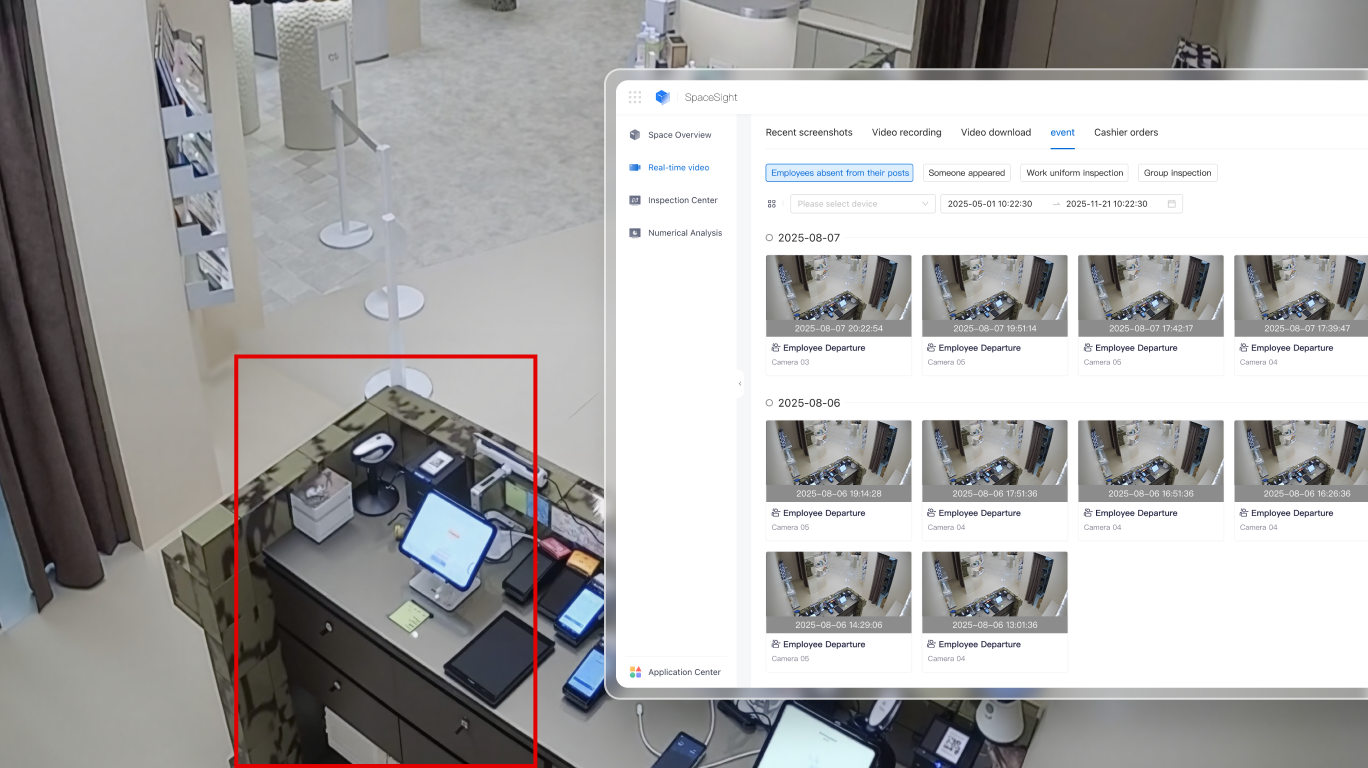The image size is (1368, 768).
Task: Select the Real-time video camera icon
Action: pyautogui.click(x=635, y=168)
